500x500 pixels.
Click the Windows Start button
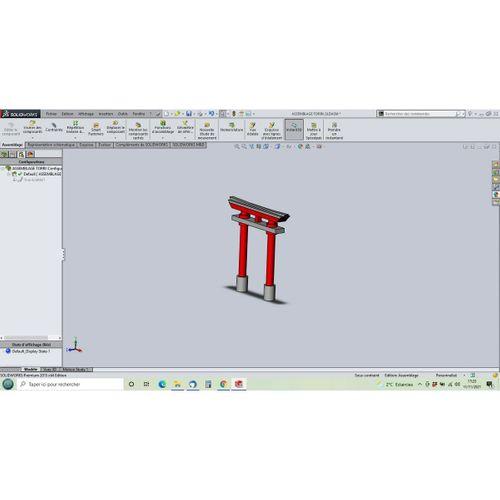(x=8, y=384)
